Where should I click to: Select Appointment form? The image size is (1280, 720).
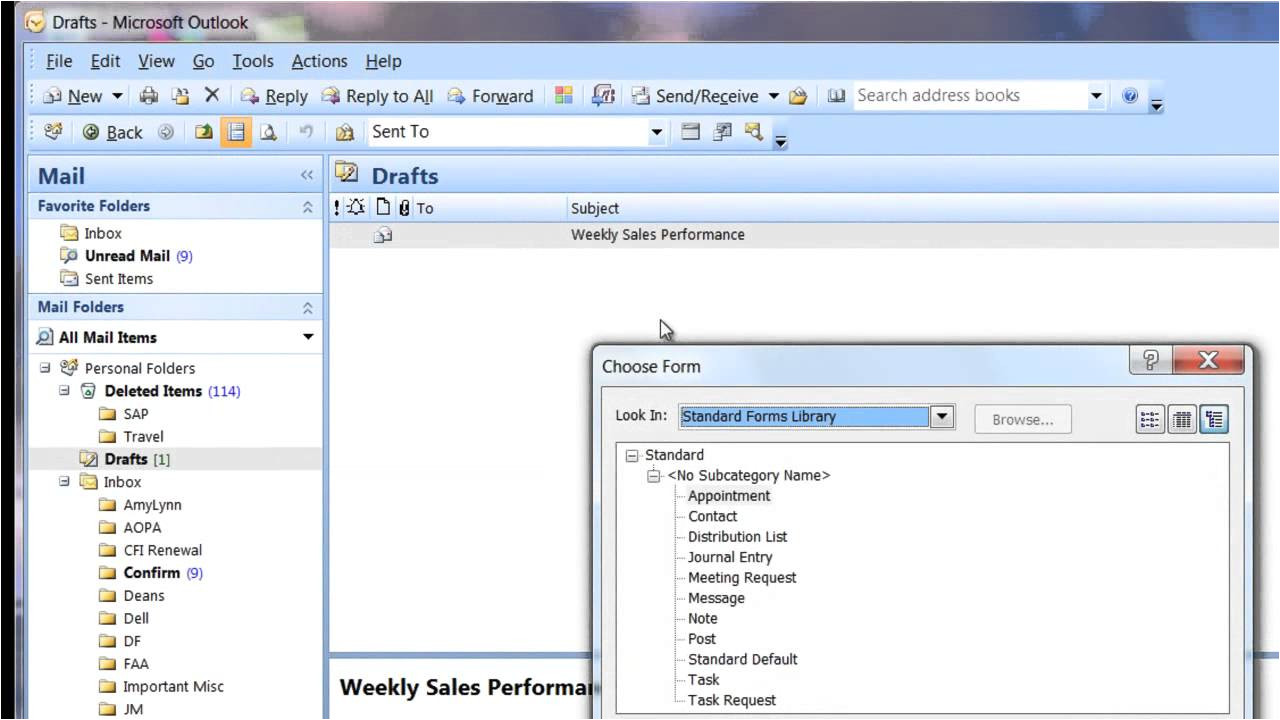[729, 496]
